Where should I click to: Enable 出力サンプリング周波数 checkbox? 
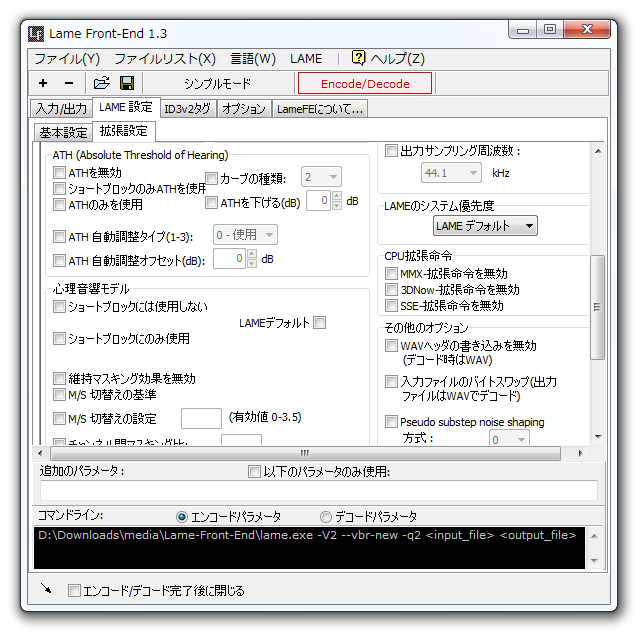[x=391, y=150]
